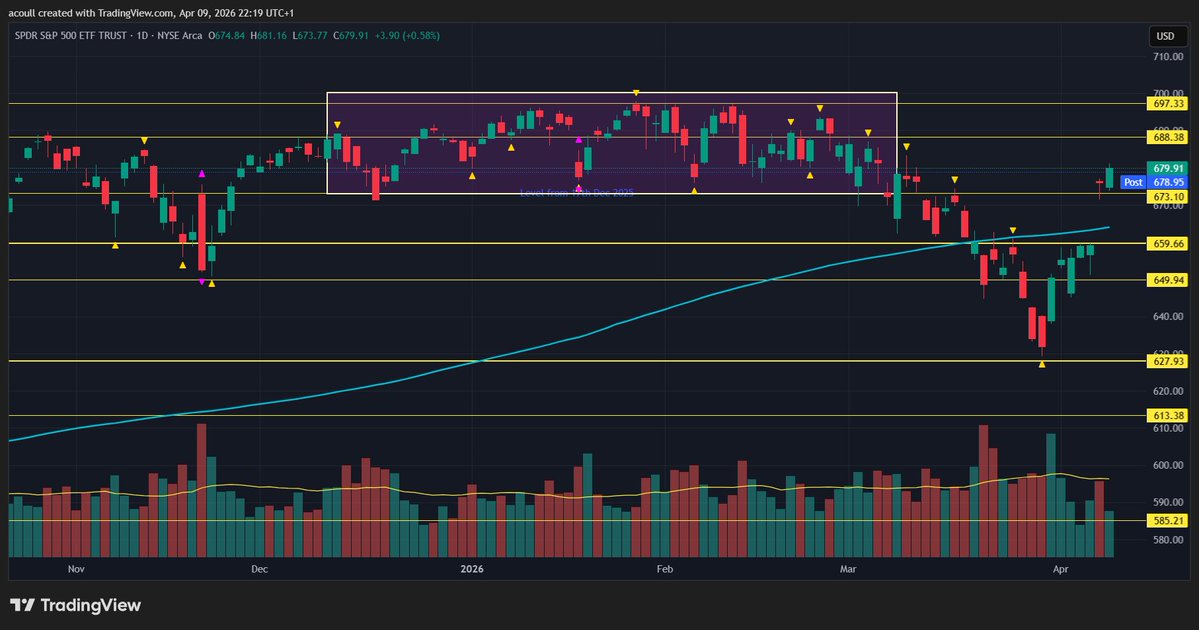Select the 659.66 price level label
The height and width of the screenshot is (630, 1199).
pos(1168,244)
